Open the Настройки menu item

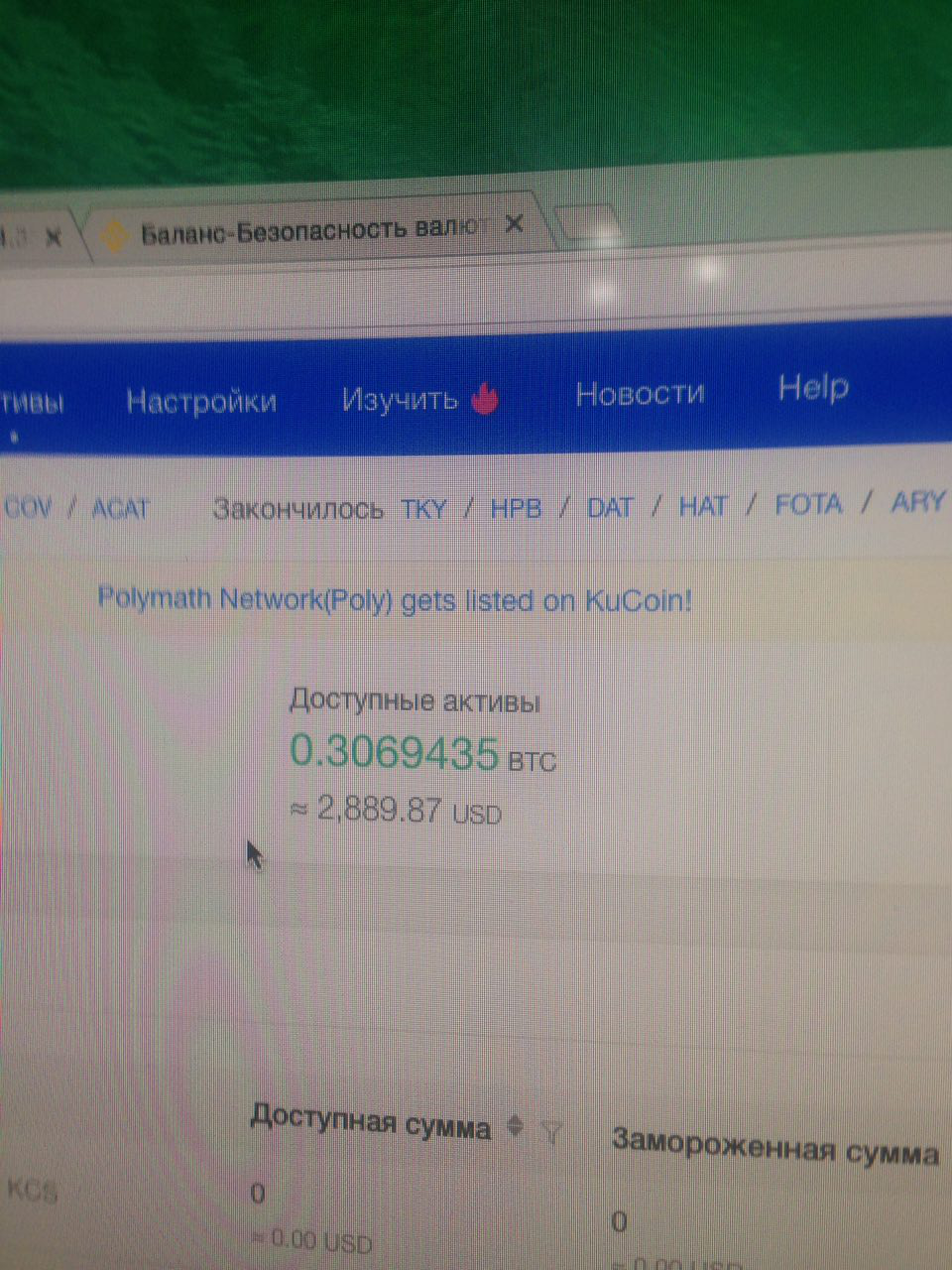coord(201,401)
